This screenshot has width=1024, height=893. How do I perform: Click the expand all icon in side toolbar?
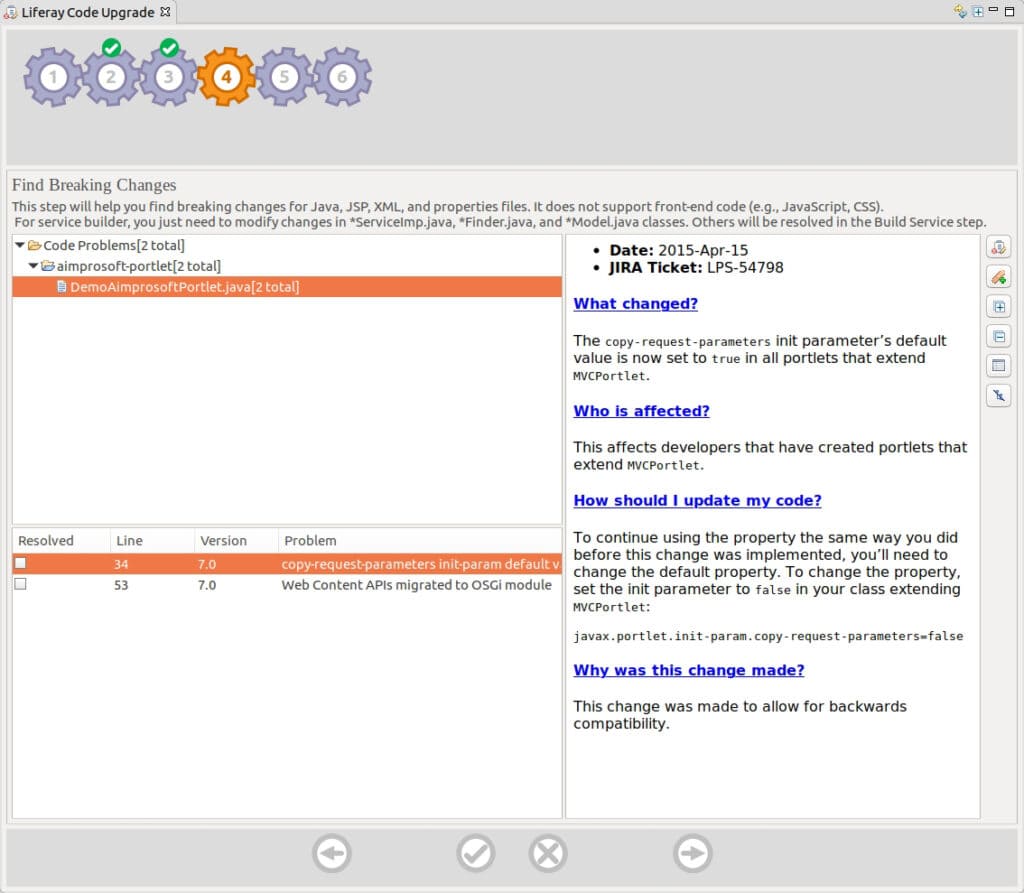[x=999, y=306]
